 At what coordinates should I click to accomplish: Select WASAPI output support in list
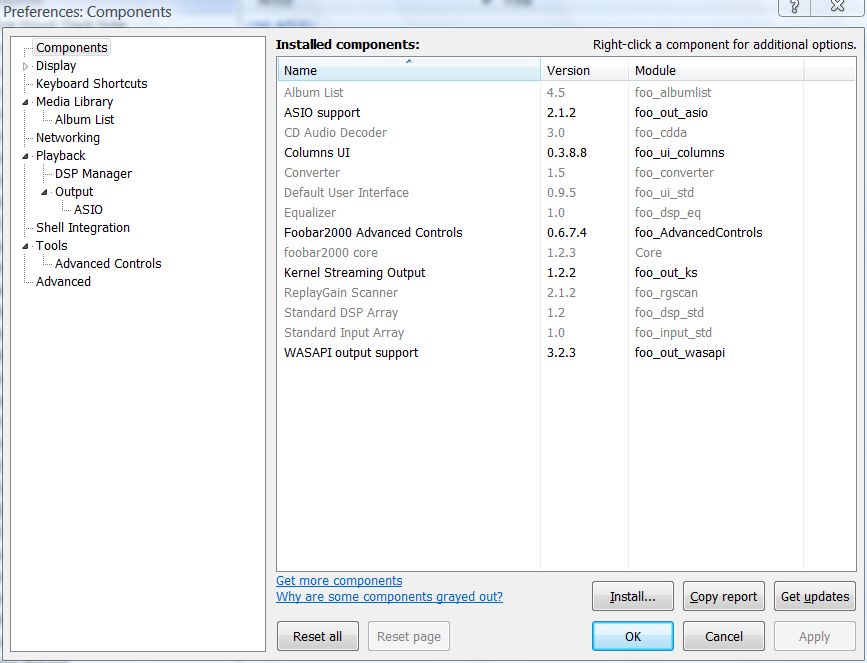(351, 353)
